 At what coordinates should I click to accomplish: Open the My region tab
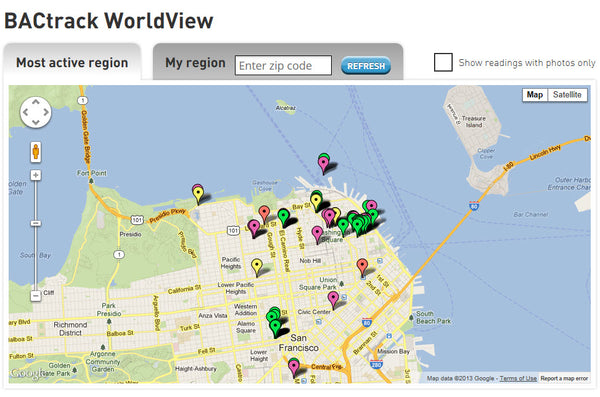tap(195, 63)
